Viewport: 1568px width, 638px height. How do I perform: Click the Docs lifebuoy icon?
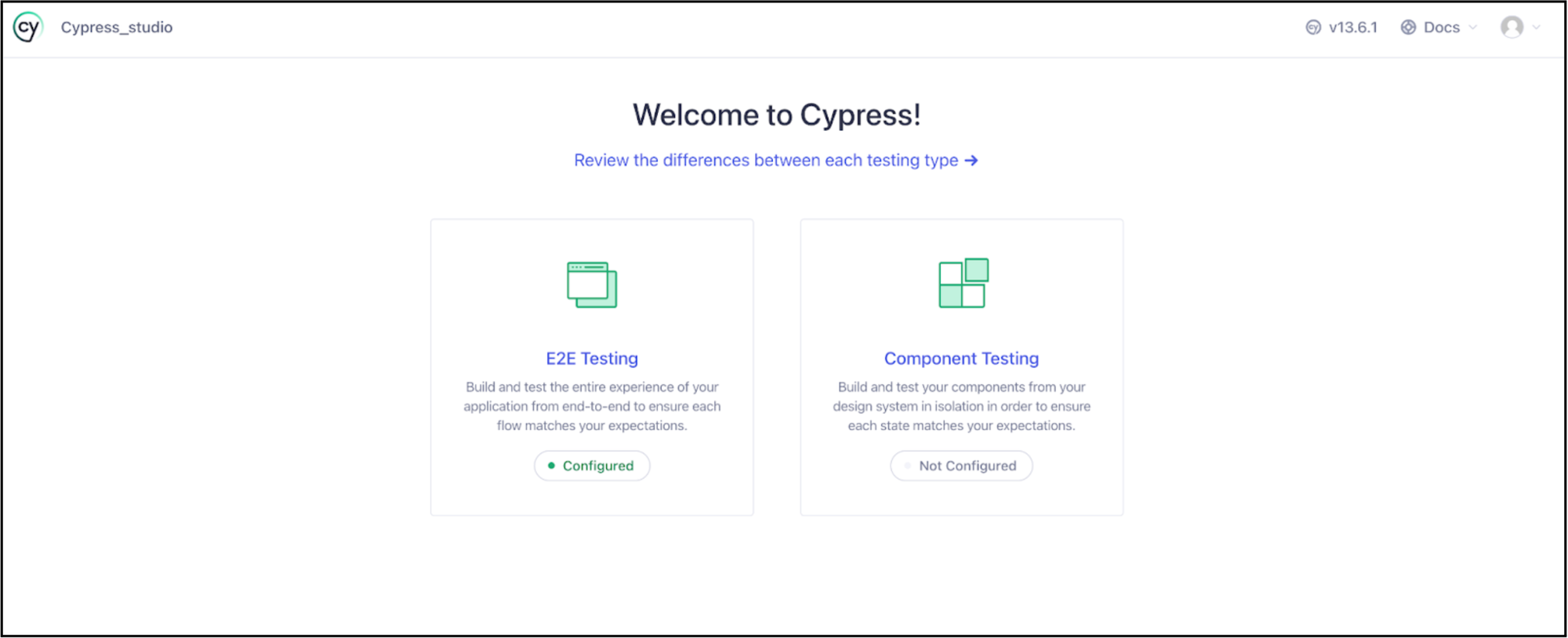(1408, 27)
